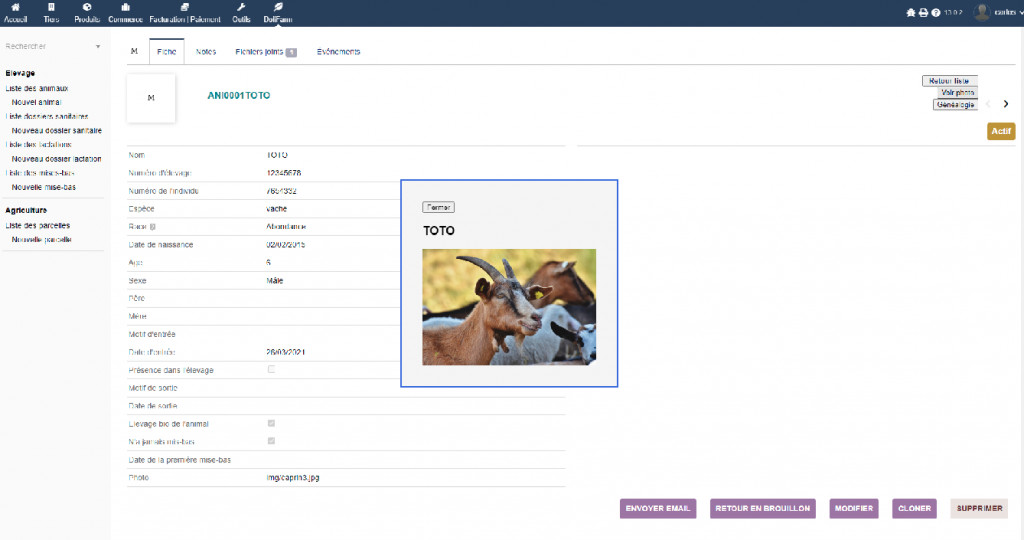Viewport: 1024px width, 540px height.
Task: Click the bug report icon
Action: coord(911,12)
